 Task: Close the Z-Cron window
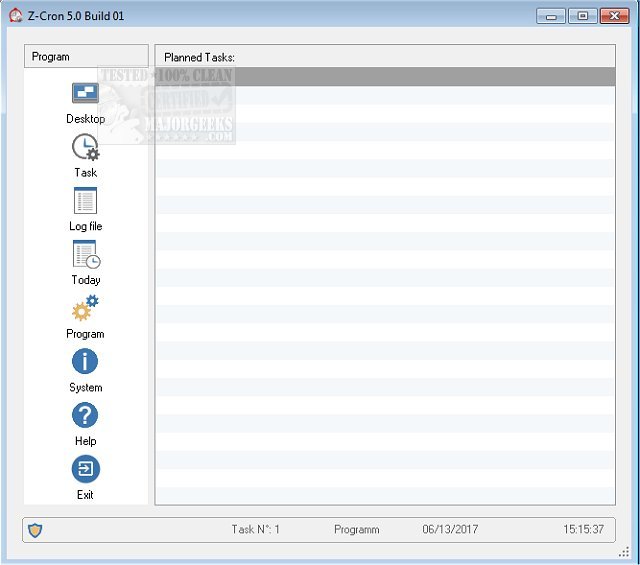[614, 16]
